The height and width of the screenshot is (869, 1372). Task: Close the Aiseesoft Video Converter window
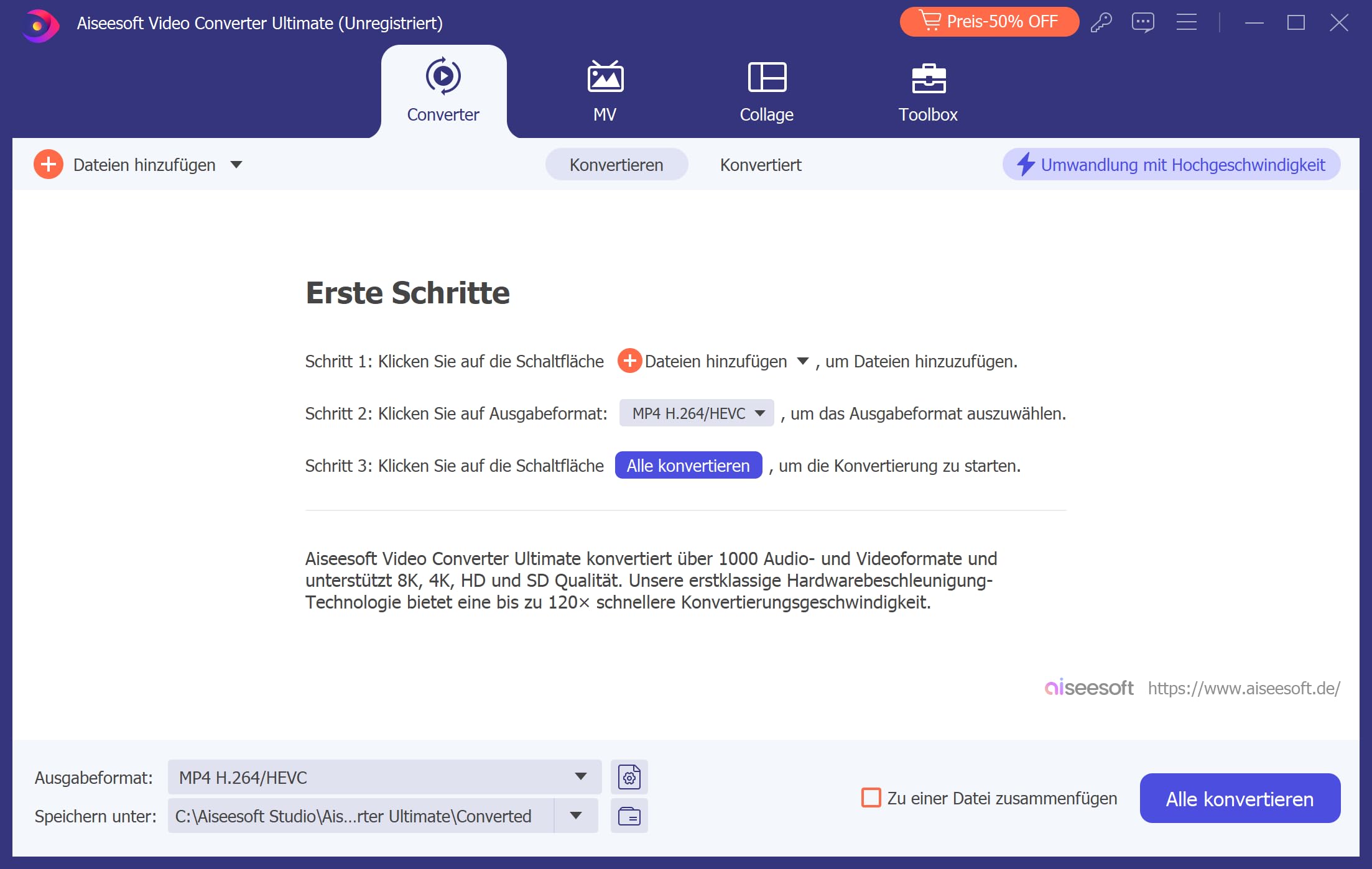pos(1339,23)
